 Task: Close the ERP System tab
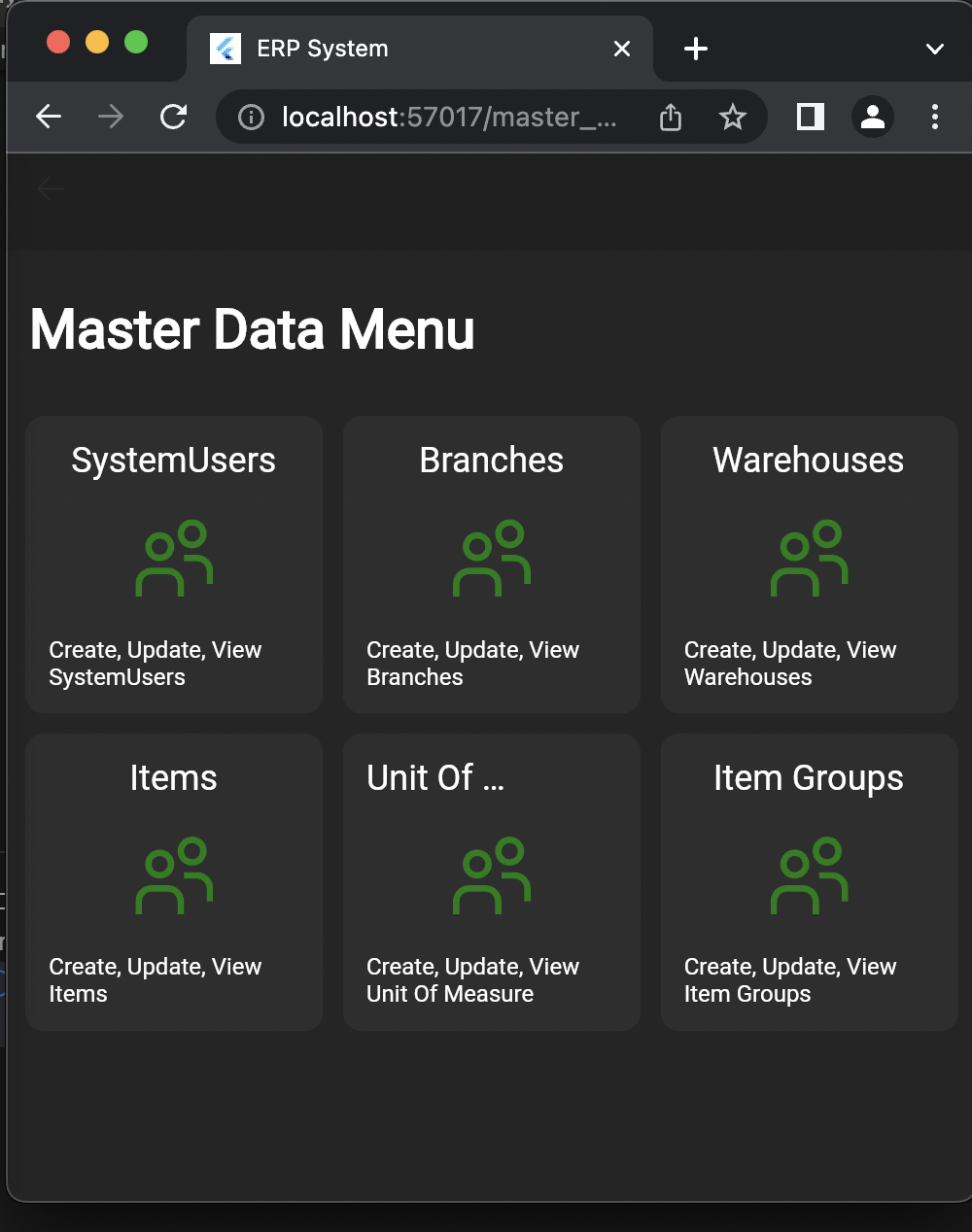pos(622,49)
